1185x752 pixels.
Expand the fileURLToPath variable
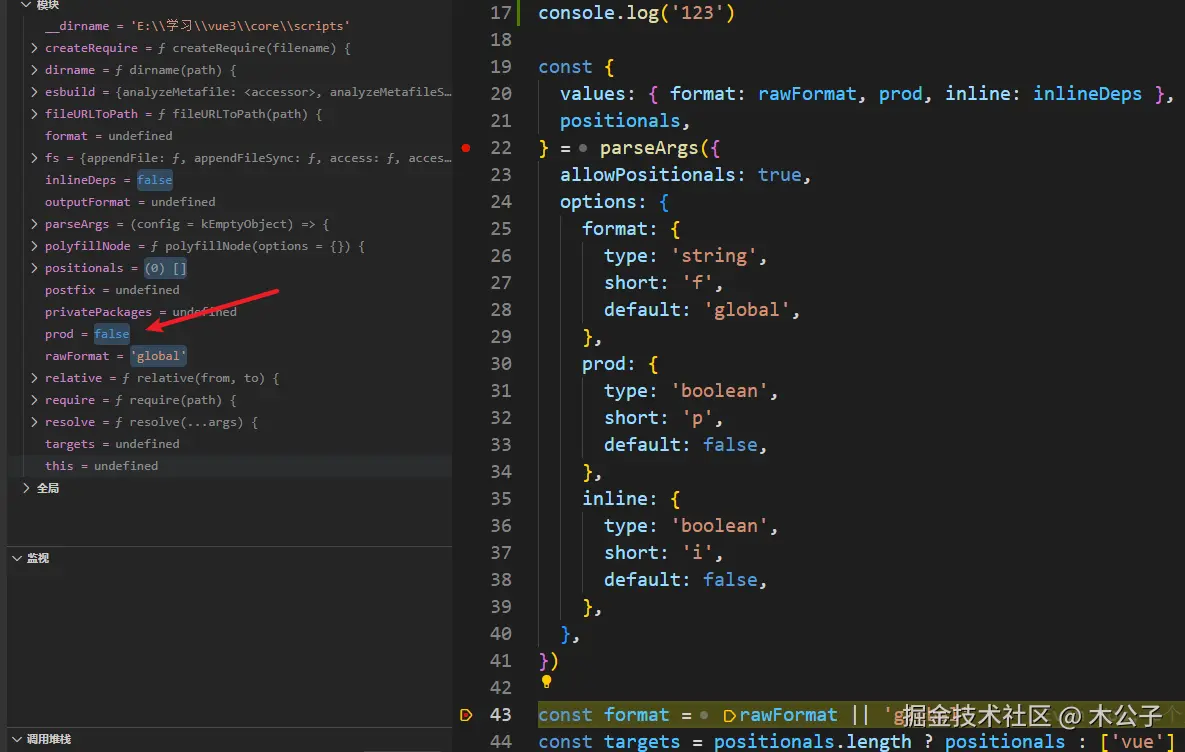(34, 114)
